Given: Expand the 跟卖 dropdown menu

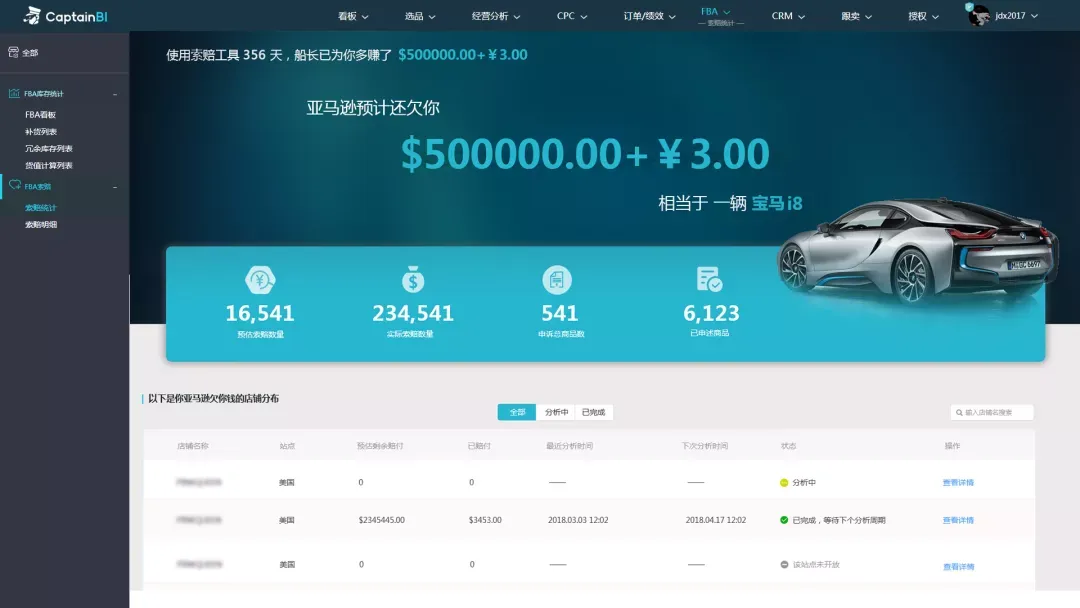Looking at the screenshot, I should (x=856, y=16).
